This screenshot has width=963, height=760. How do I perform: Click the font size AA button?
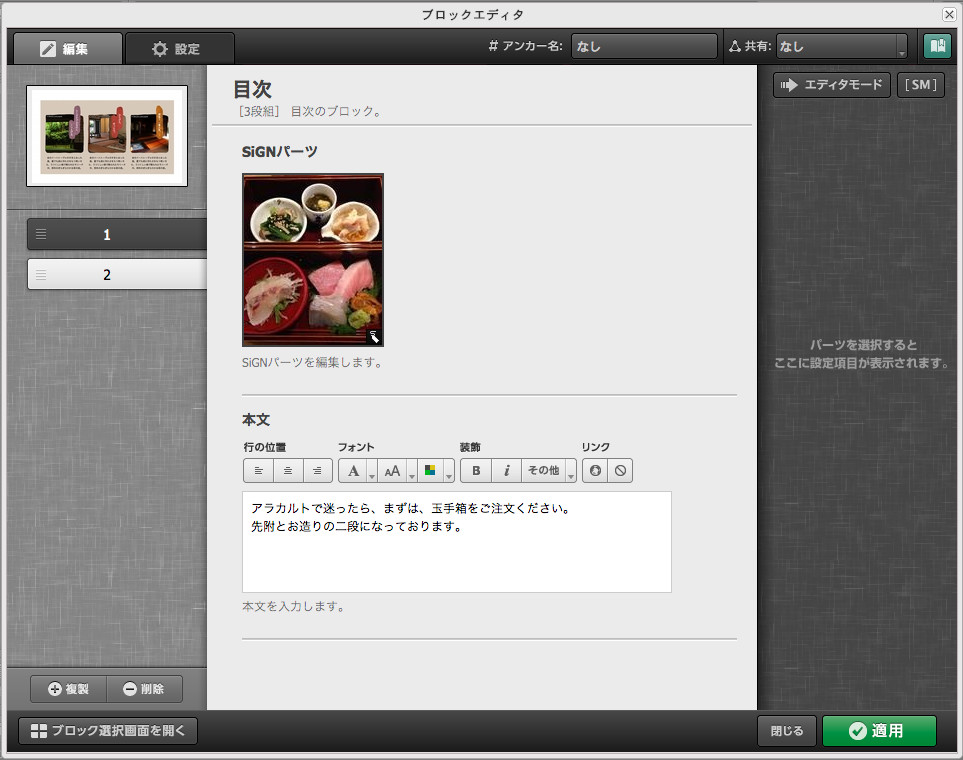tap(392, 471)
